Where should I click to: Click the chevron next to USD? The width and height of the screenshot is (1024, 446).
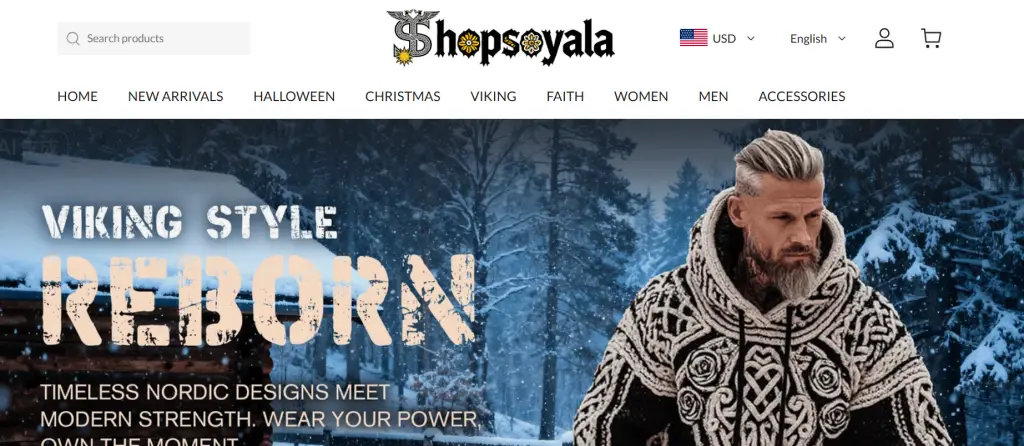click(750, 38)
